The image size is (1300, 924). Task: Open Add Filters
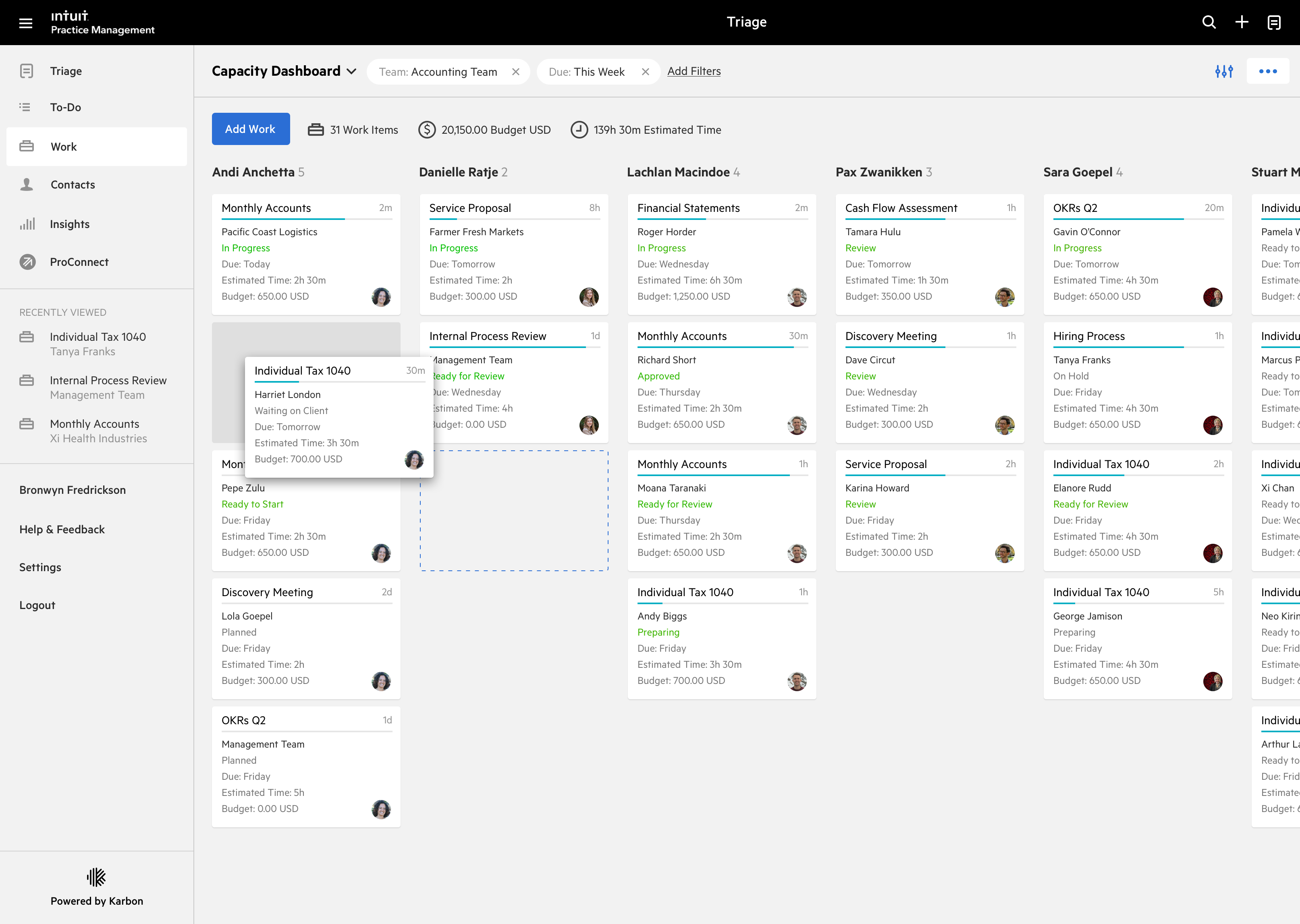(694, 70)
